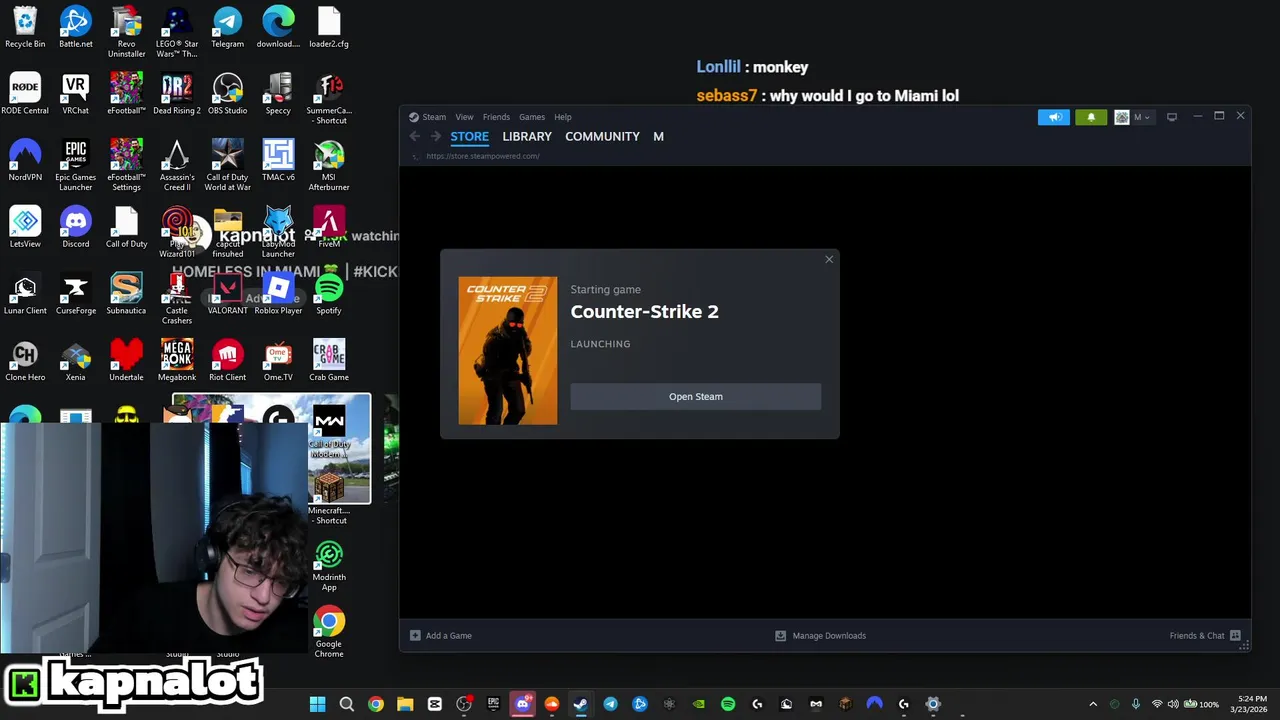Select the VRChat desktop icon
Viewport: 1280px width, 720px height.
[x=75, y=94]
